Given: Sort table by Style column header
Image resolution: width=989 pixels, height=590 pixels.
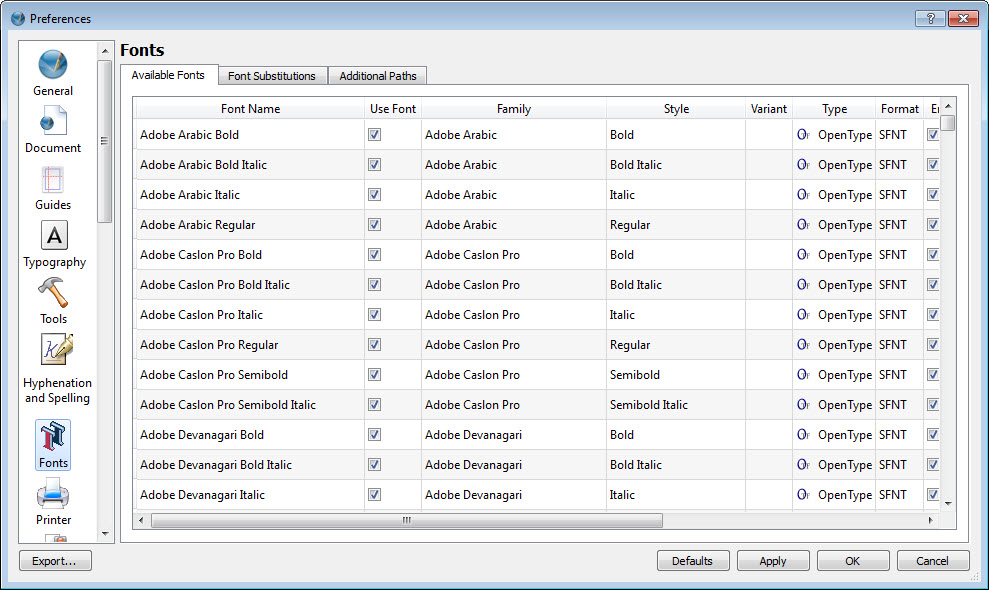Looking at the screenshot, I should click(676, 109).
